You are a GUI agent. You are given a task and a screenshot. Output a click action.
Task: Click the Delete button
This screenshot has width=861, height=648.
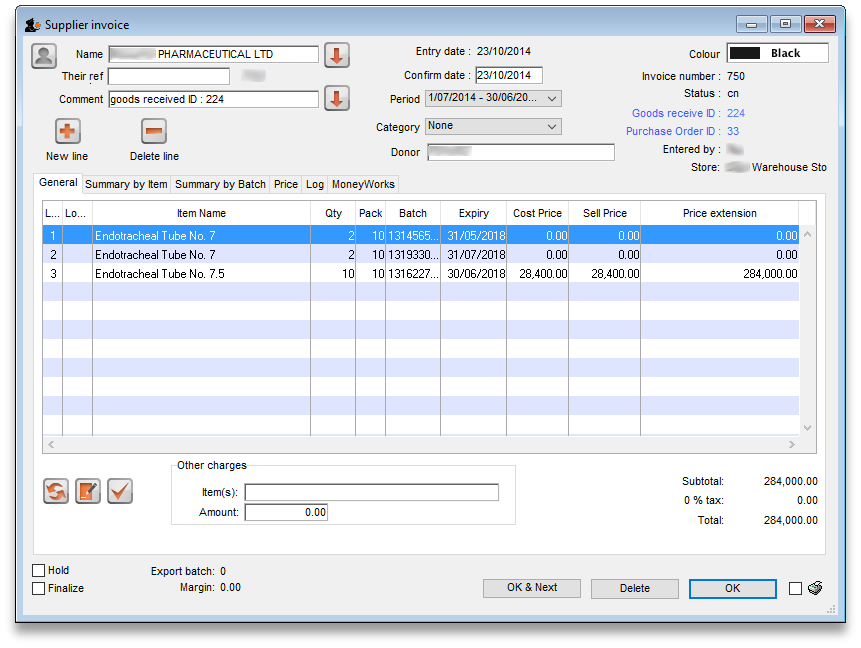634,588
